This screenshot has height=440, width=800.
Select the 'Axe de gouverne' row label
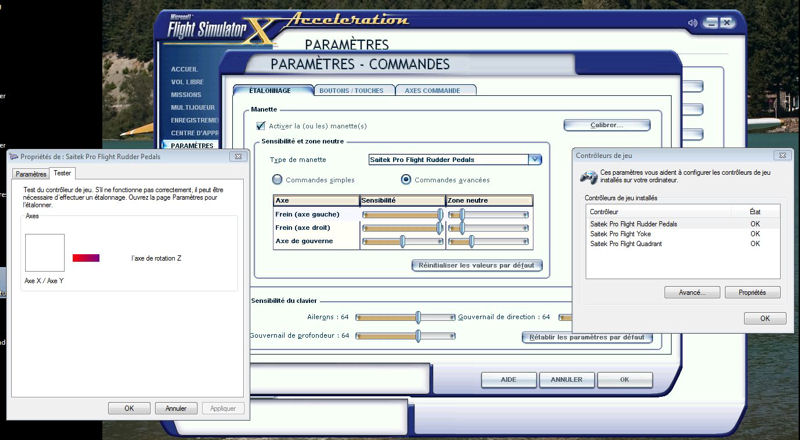point(304,241)
